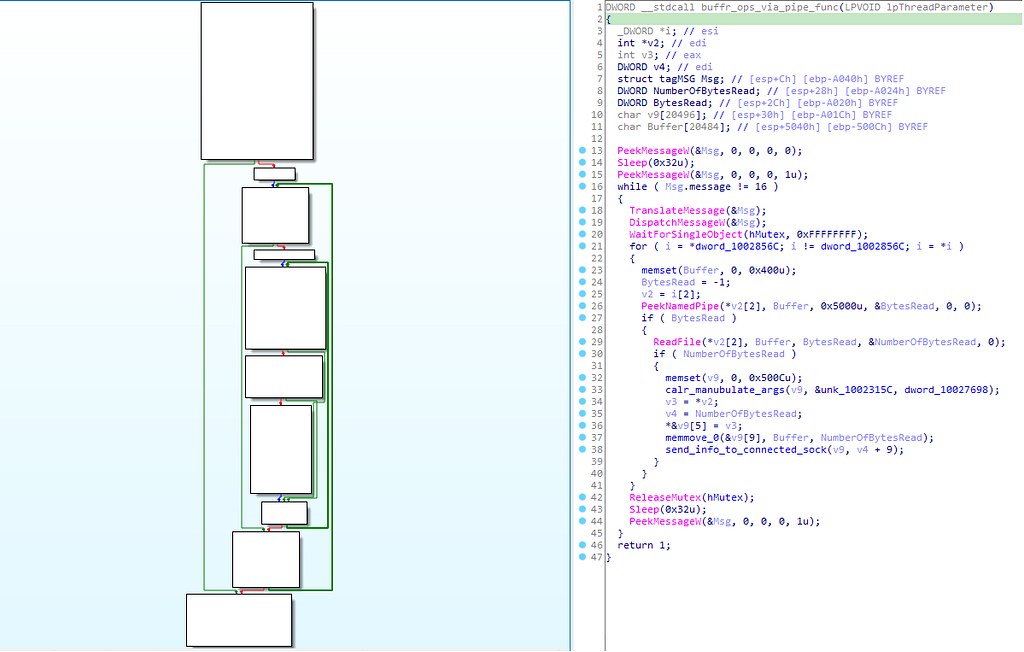Click the unk_1002315C reference
The image size is (1024, 652).
[854, 390]
